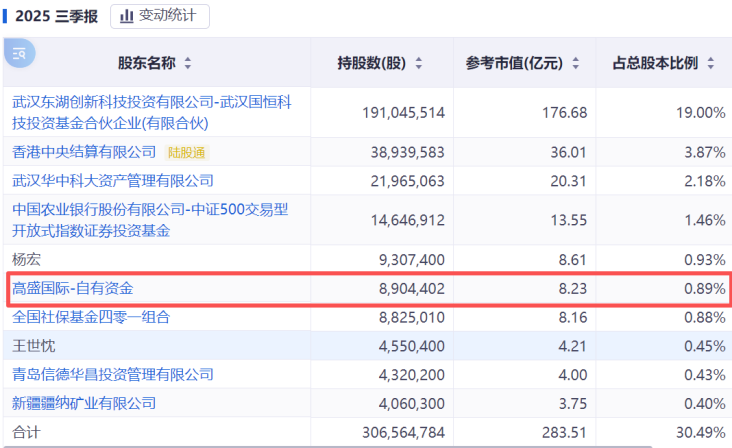Click market value 3.75

tap(572, 403)
